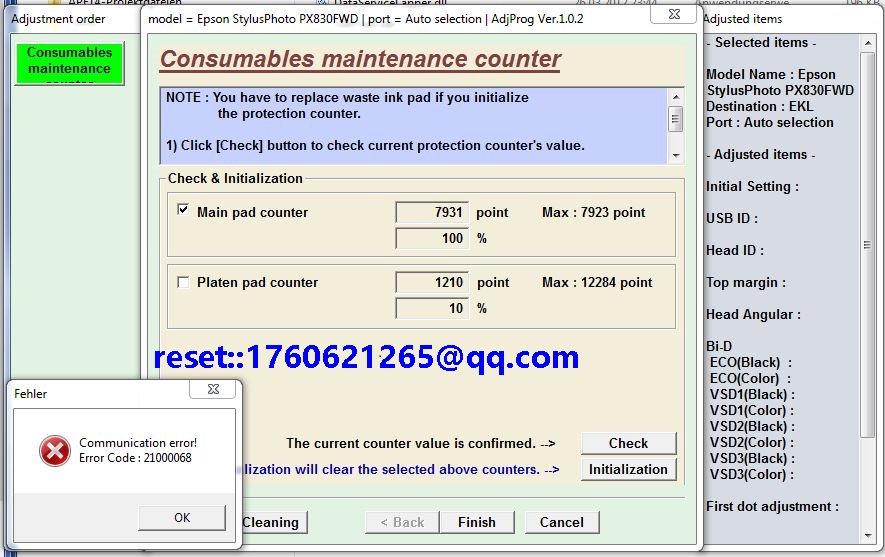Click 'First dot adjustment :' in Adjusted items
This screenshot has width=885, height=557.
point(772,507)
